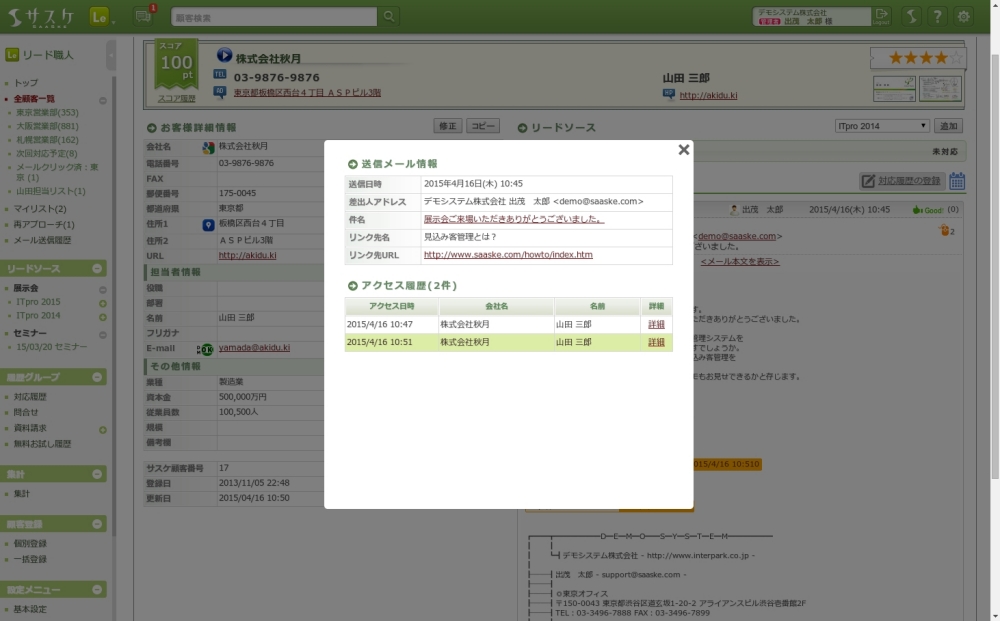
Task: Open 詳細 link for the 10:51 access
Action: [x=656, y=342]
